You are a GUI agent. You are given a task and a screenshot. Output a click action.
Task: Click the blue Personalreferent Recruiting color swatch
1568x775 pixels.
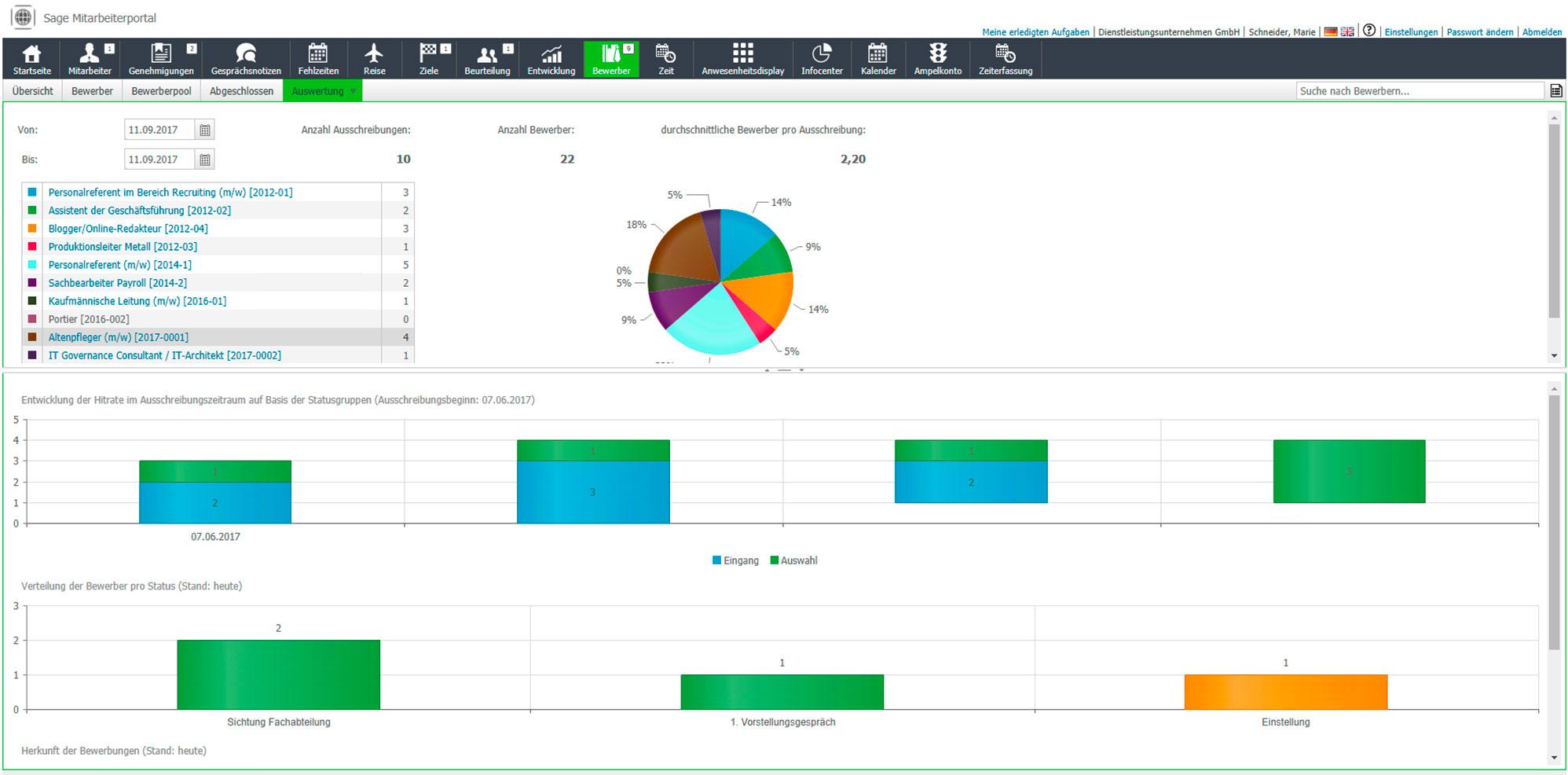click(32, 192)
